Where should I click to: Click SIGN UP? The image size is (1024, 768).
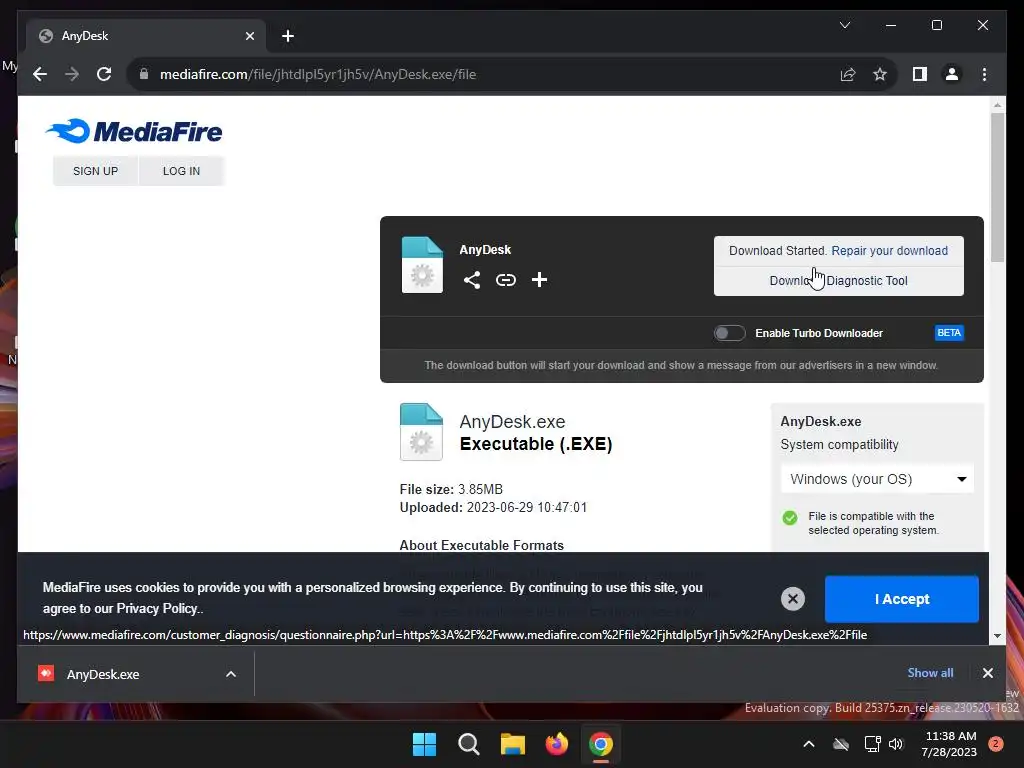pyautogui.click(x=95, y=171)
